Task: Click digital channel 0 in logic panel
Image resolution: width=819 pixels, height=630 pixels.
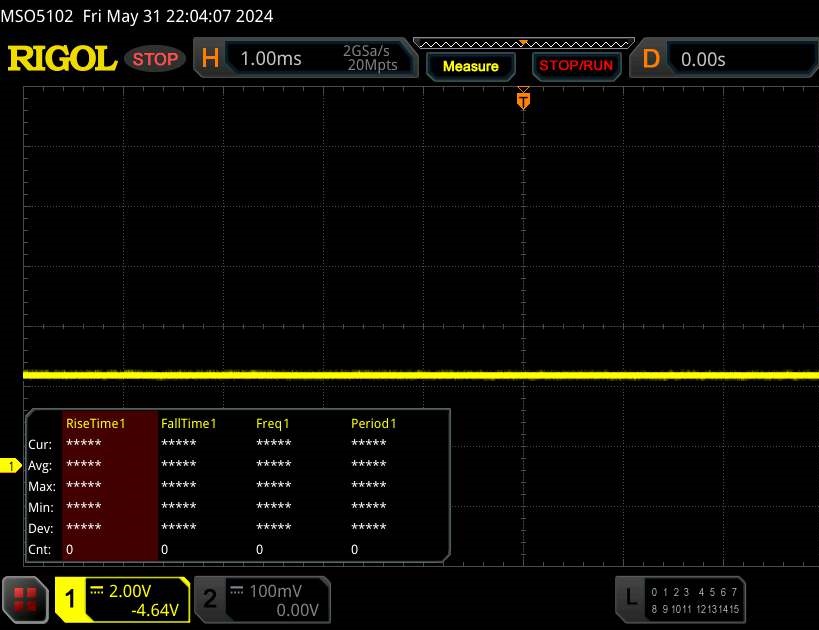Action: 654,592
